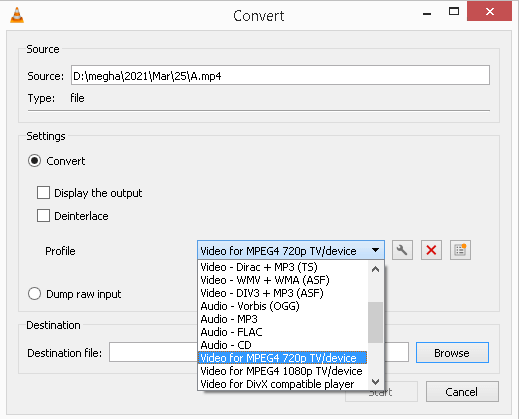Select the Convert radio button
519x419 pixels.
[35, 161]
